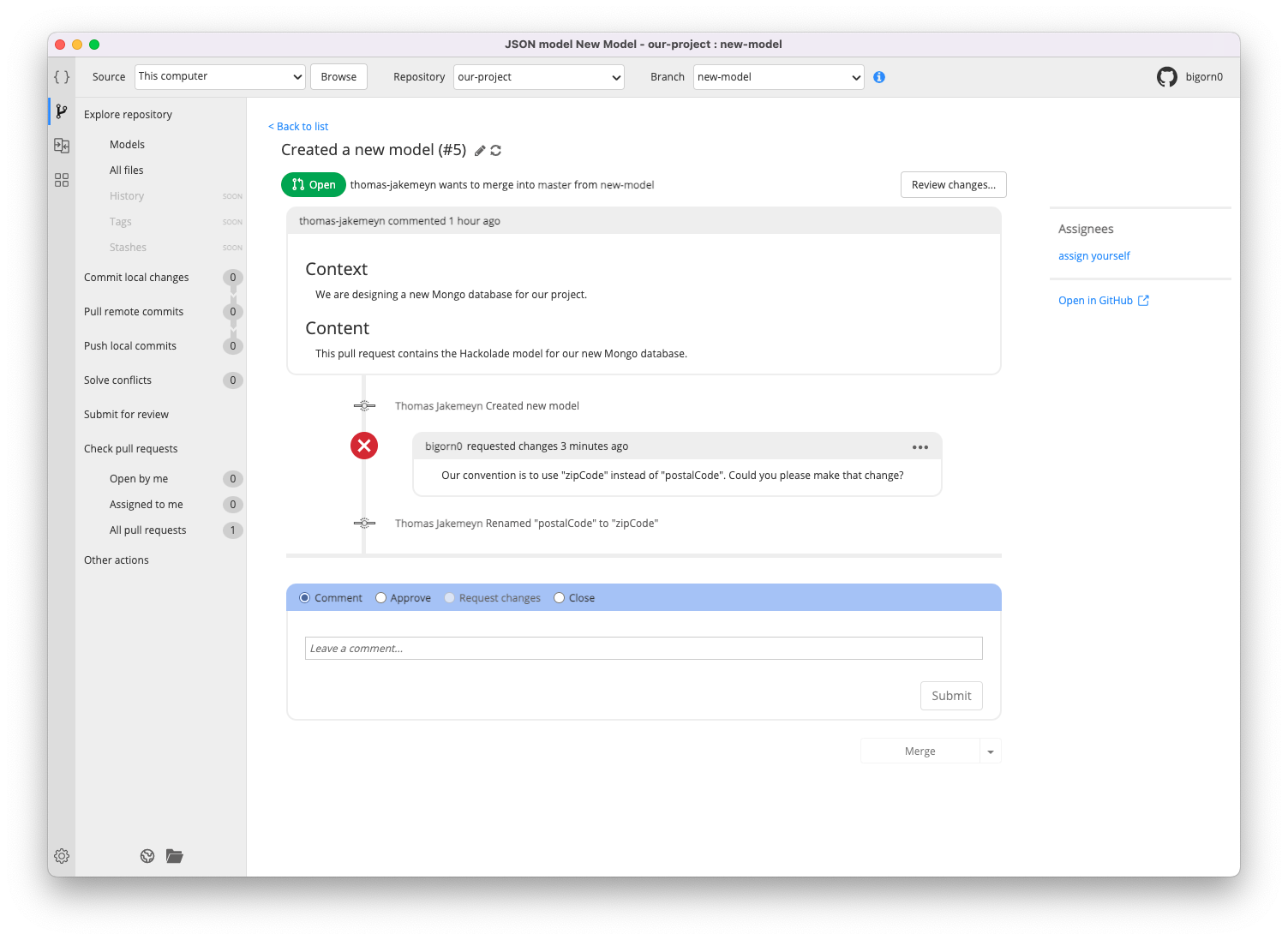Click the Review changes button
1288x940 pixels.
953,184
